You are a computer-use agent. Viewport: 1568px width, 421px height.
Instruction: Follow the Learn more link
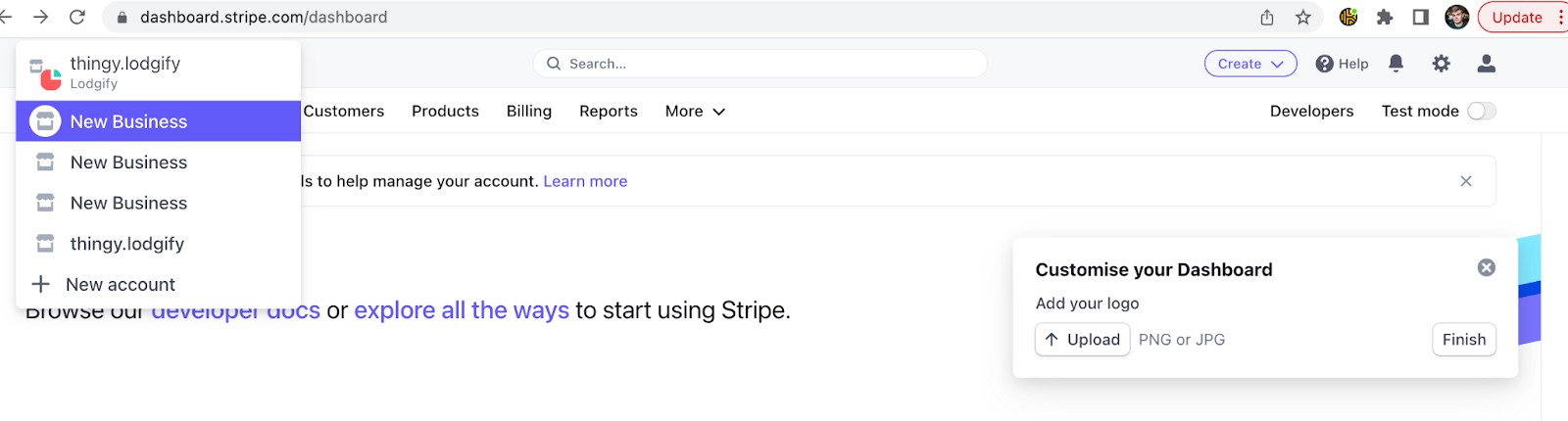[585, 181]
